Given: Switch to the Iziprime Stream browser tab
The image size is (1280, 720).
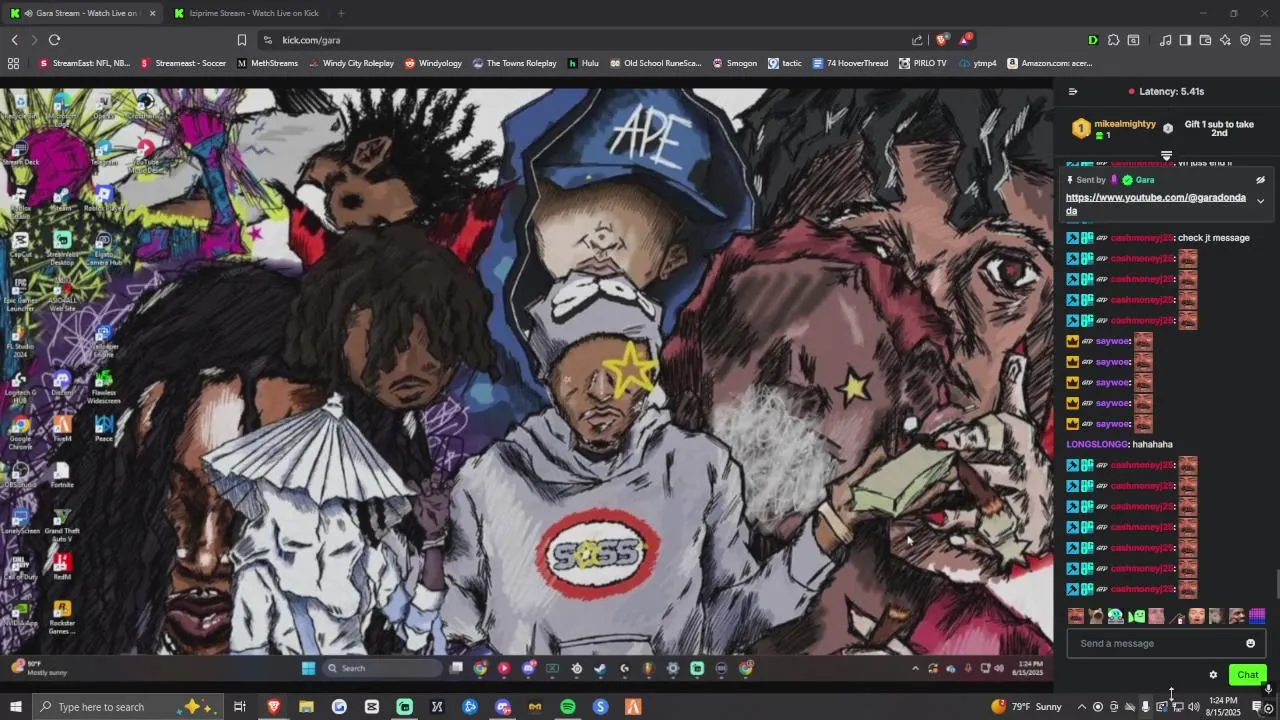Looking at the screenshot, I should click(247, 13).
